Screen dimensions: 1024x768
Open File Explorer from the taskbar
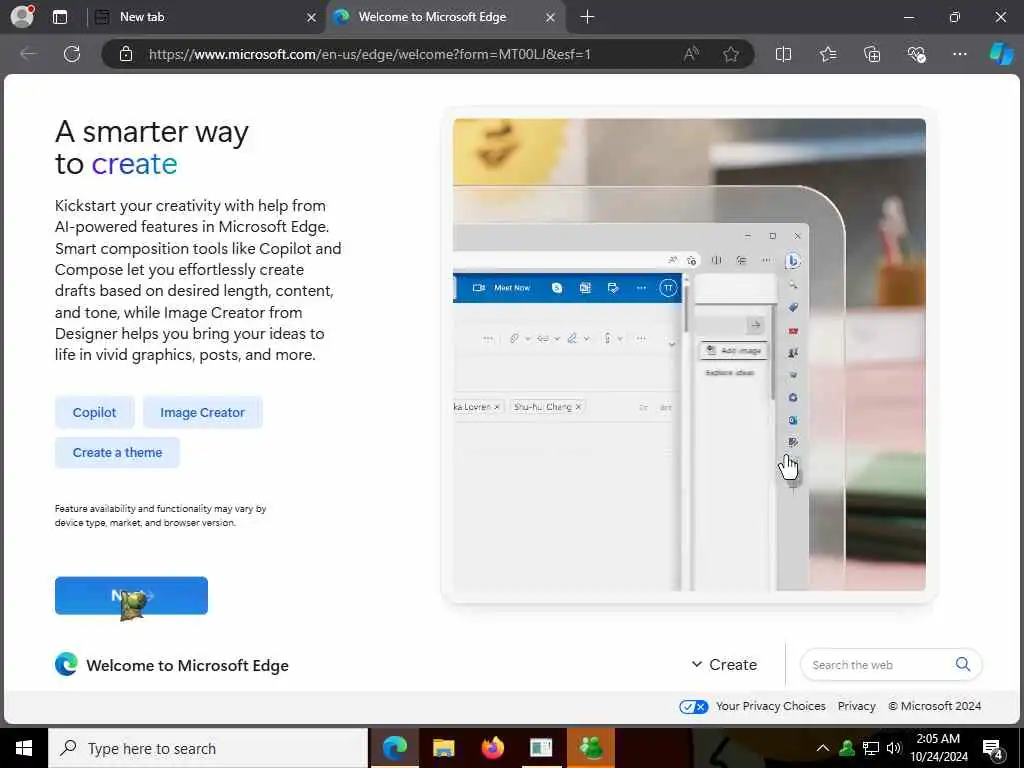point(443,748)
